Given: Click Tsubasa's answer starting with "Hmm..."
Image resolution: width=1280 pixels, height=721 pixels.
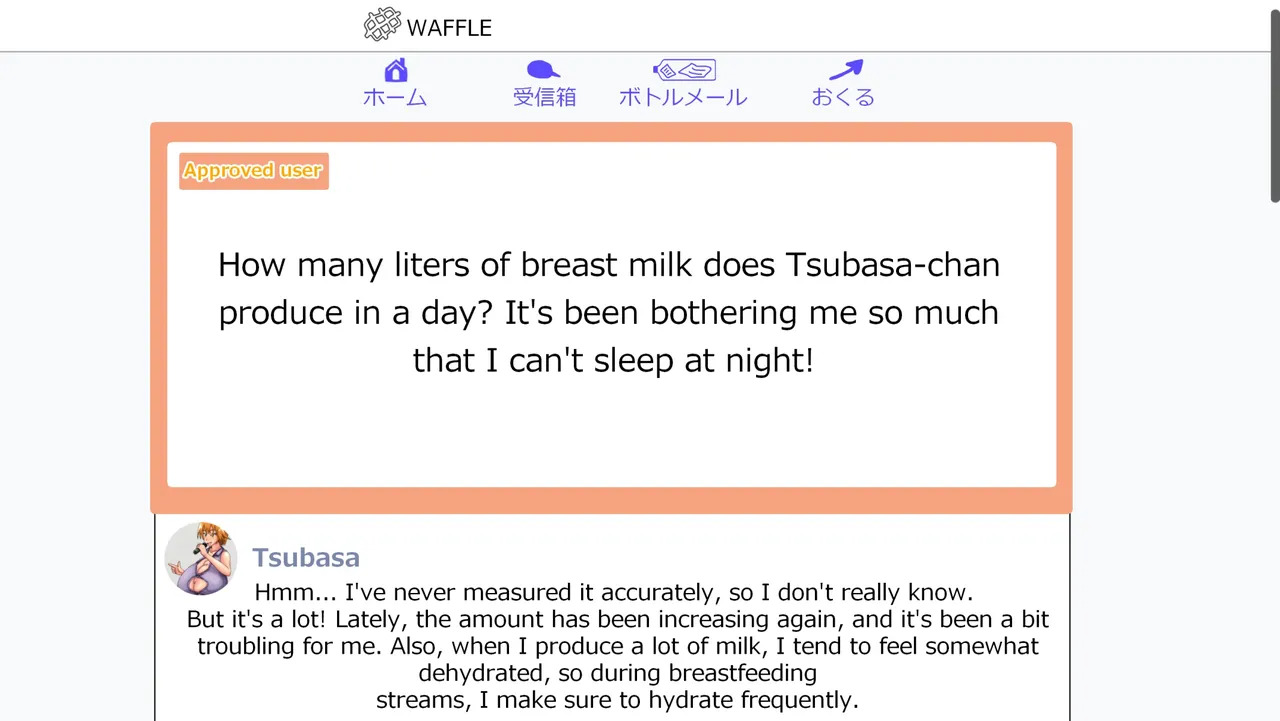Looking at the screenshot, I should (614, 592).
